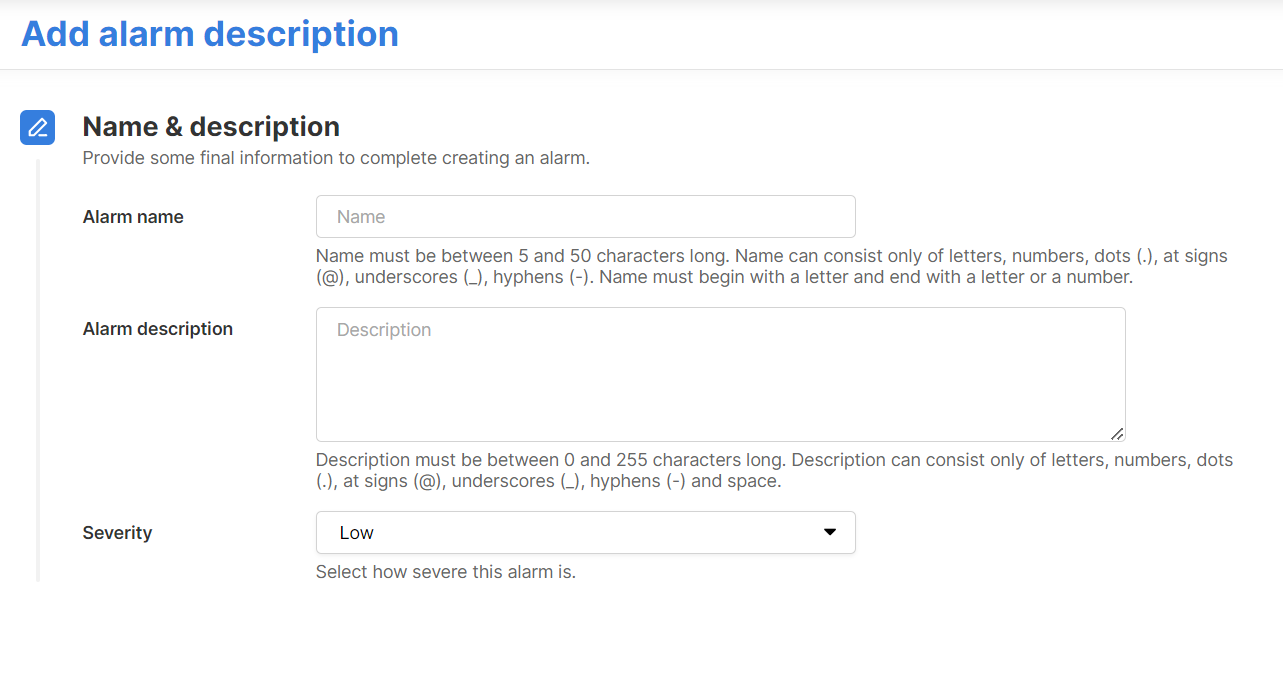Click the "Add alarm description" page title
The height and width of the screenshot is (685, 1283).
click(x=210, y=33)
